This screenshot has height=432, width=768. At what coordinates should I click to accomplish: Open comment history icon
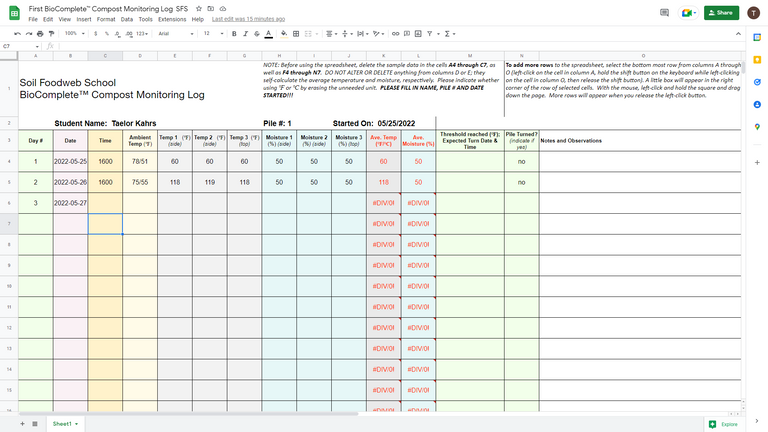664,13
